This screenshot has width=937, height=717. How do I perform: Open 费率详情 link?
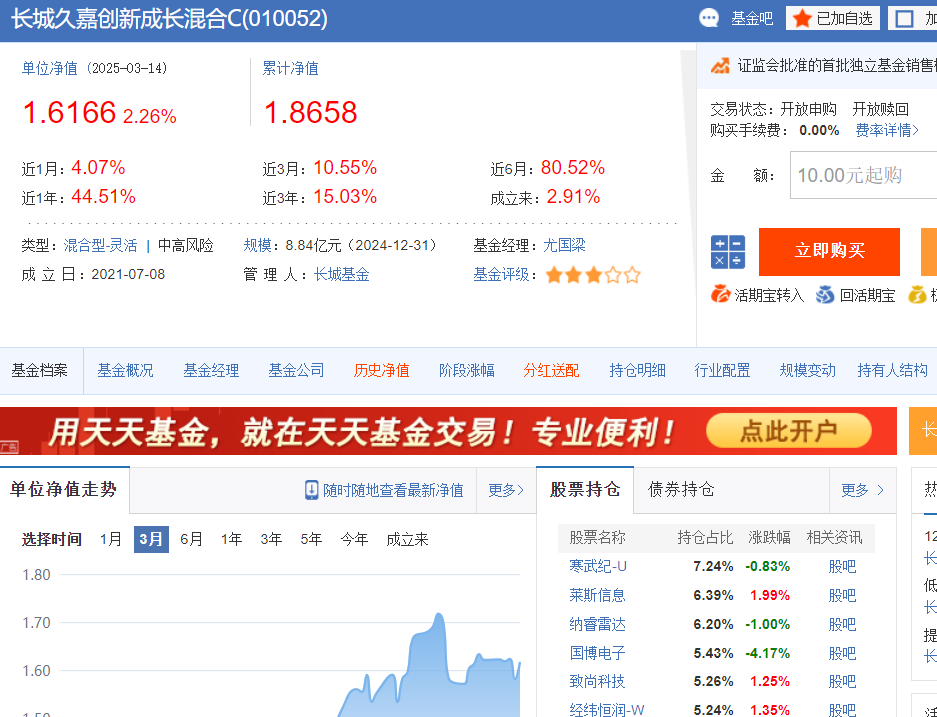[x=886, y=130]
